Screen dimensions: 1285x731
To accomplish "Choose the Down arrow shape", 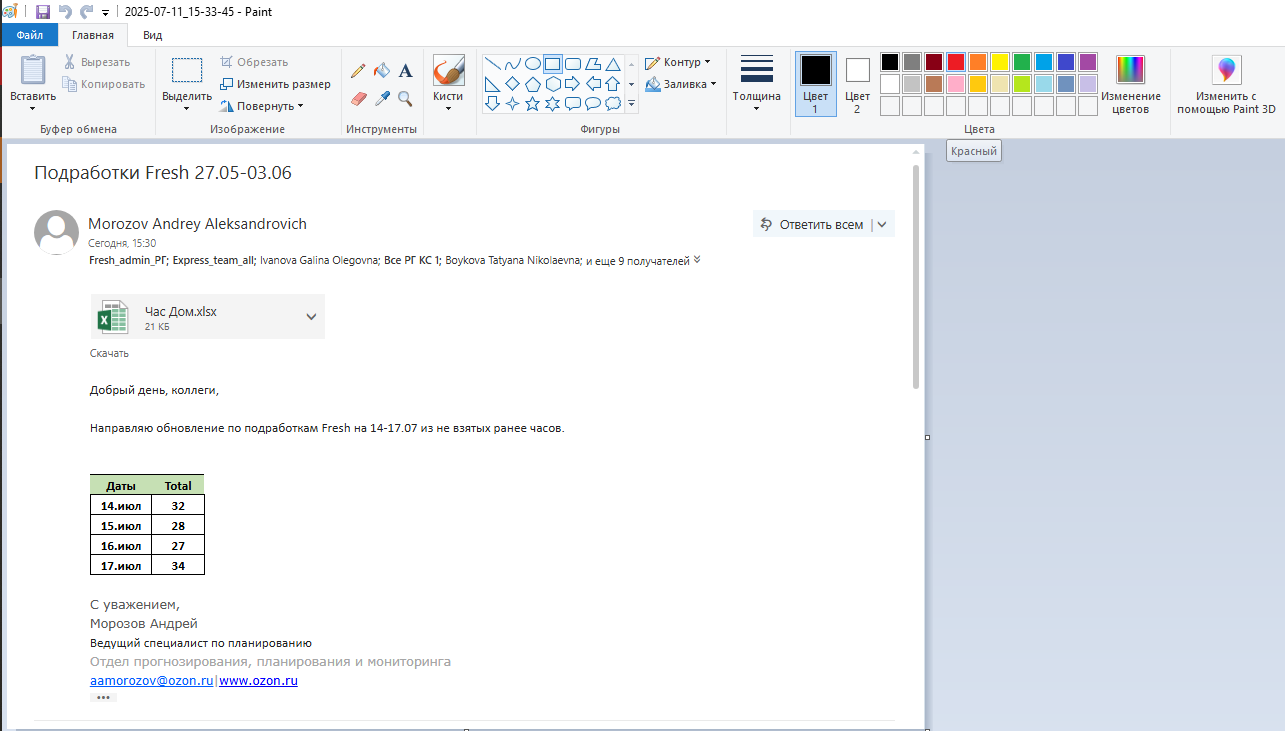I will point(492,103).
